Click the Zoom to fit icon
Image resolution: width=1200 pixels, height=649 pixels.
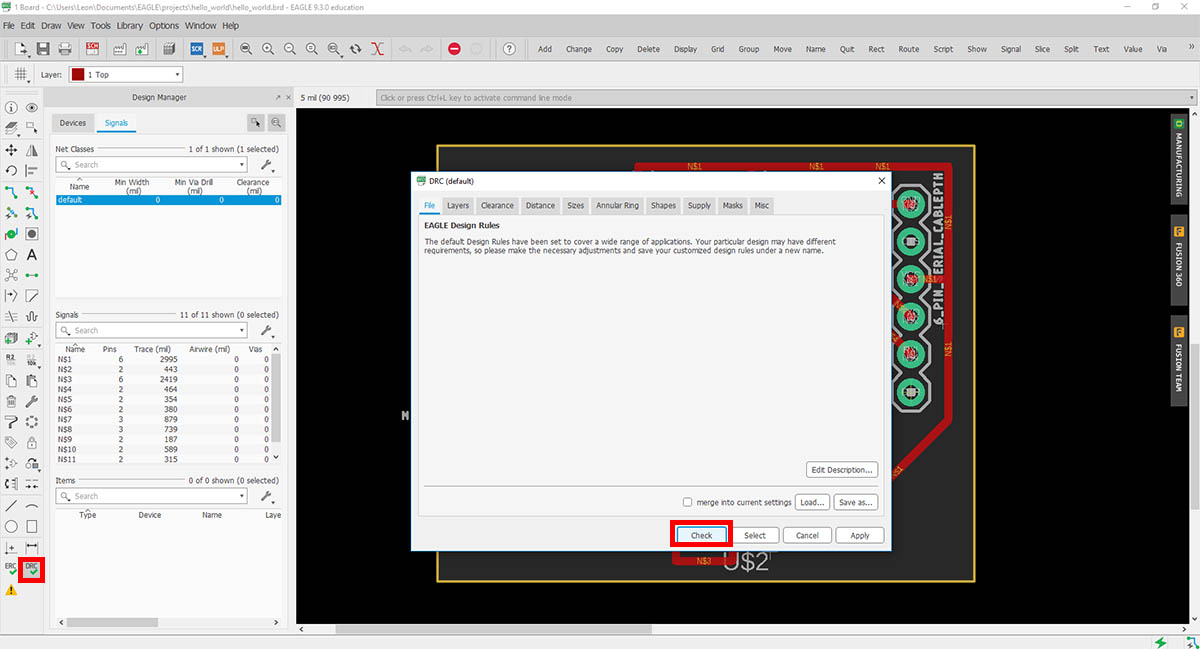[246, 49]
